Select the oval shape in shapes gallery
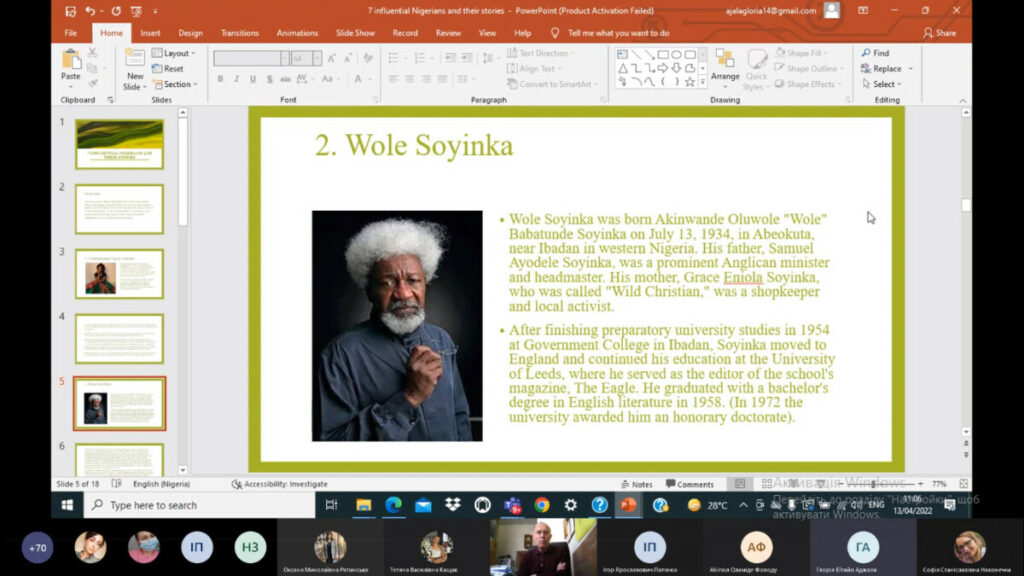 pos(676,54)
